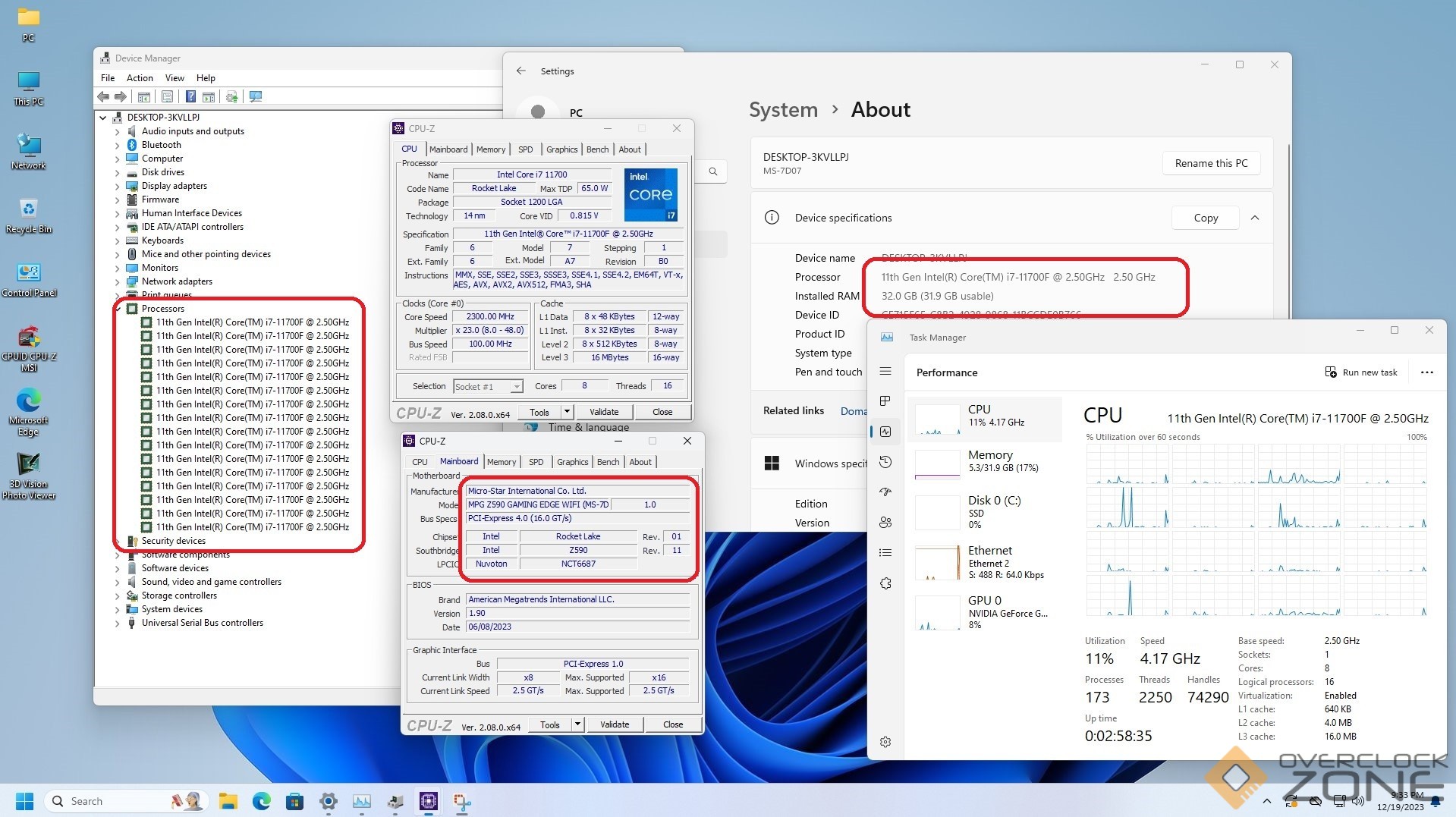Screen dimensions: 1456x817
Task: Open the Users page in Task Manager
Action: coord(885,523)
